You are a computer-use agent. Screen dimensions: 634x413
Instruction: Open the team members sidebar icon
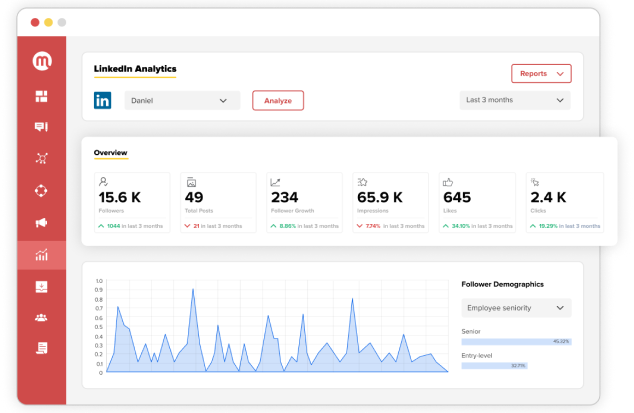pyautogui.click(x=41, y=318)
